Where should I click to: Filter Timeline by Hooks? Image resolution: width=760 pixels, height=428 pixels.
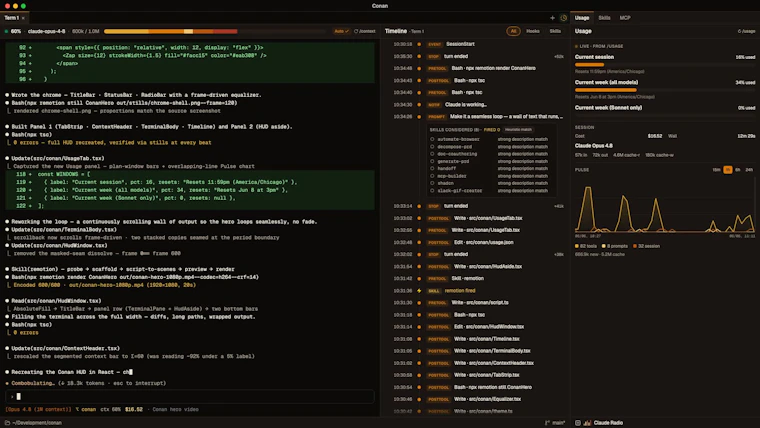533,31
